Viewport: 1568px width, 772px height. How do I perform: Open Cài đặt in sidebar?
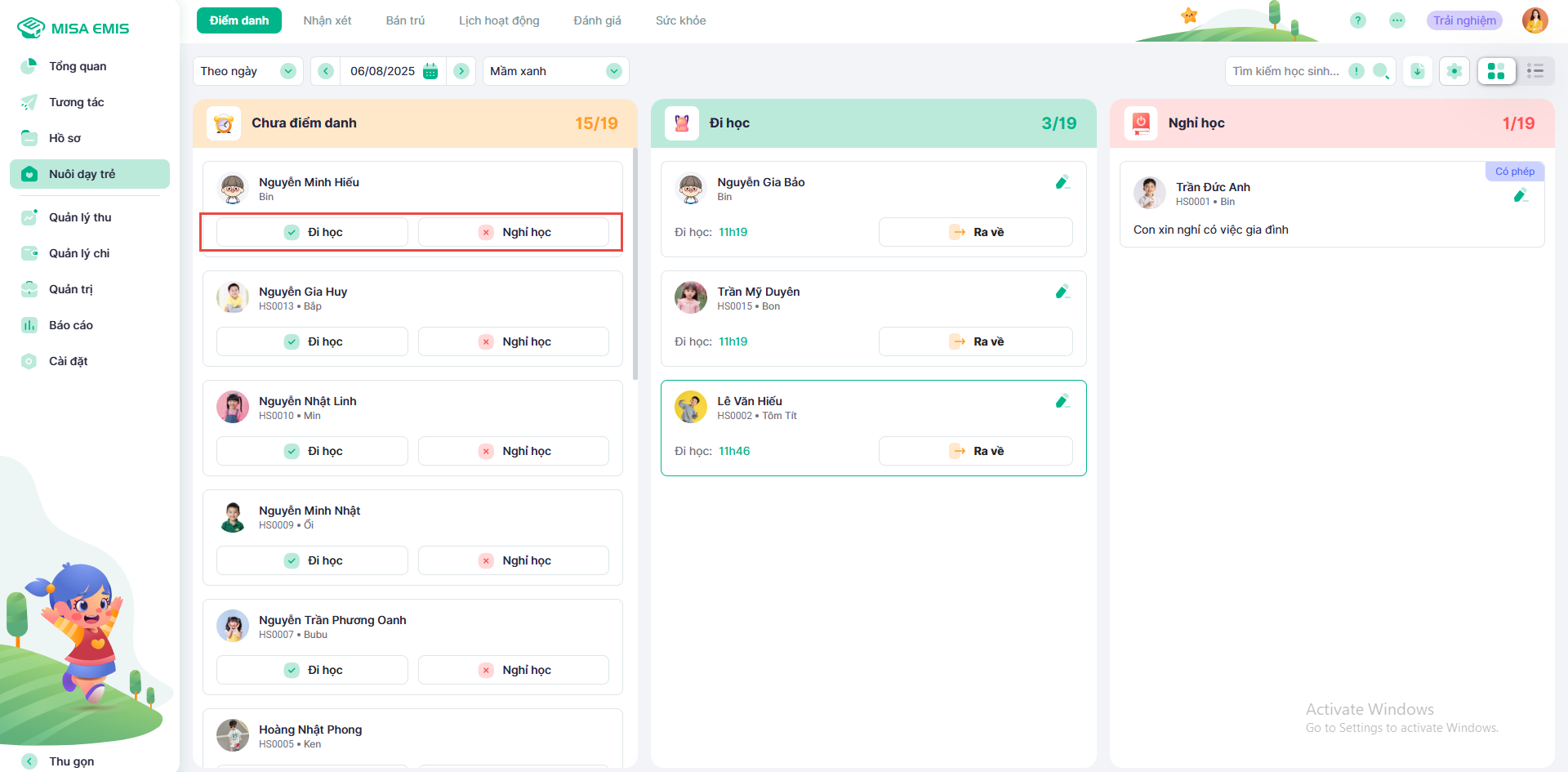pos(90,361)
